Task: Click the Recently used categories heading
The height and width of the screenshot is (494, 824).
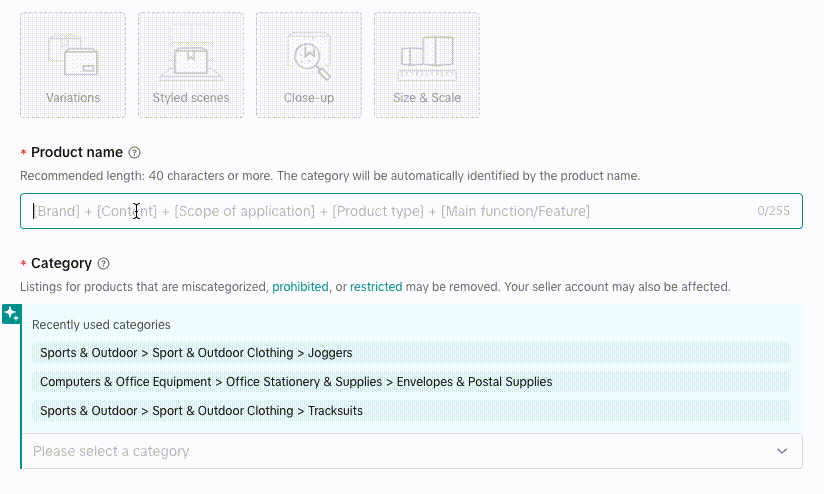Action: point(101,325)
